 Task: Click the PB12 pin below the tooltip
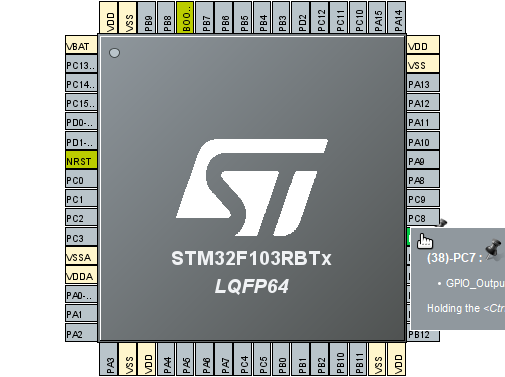pos(423,335)
